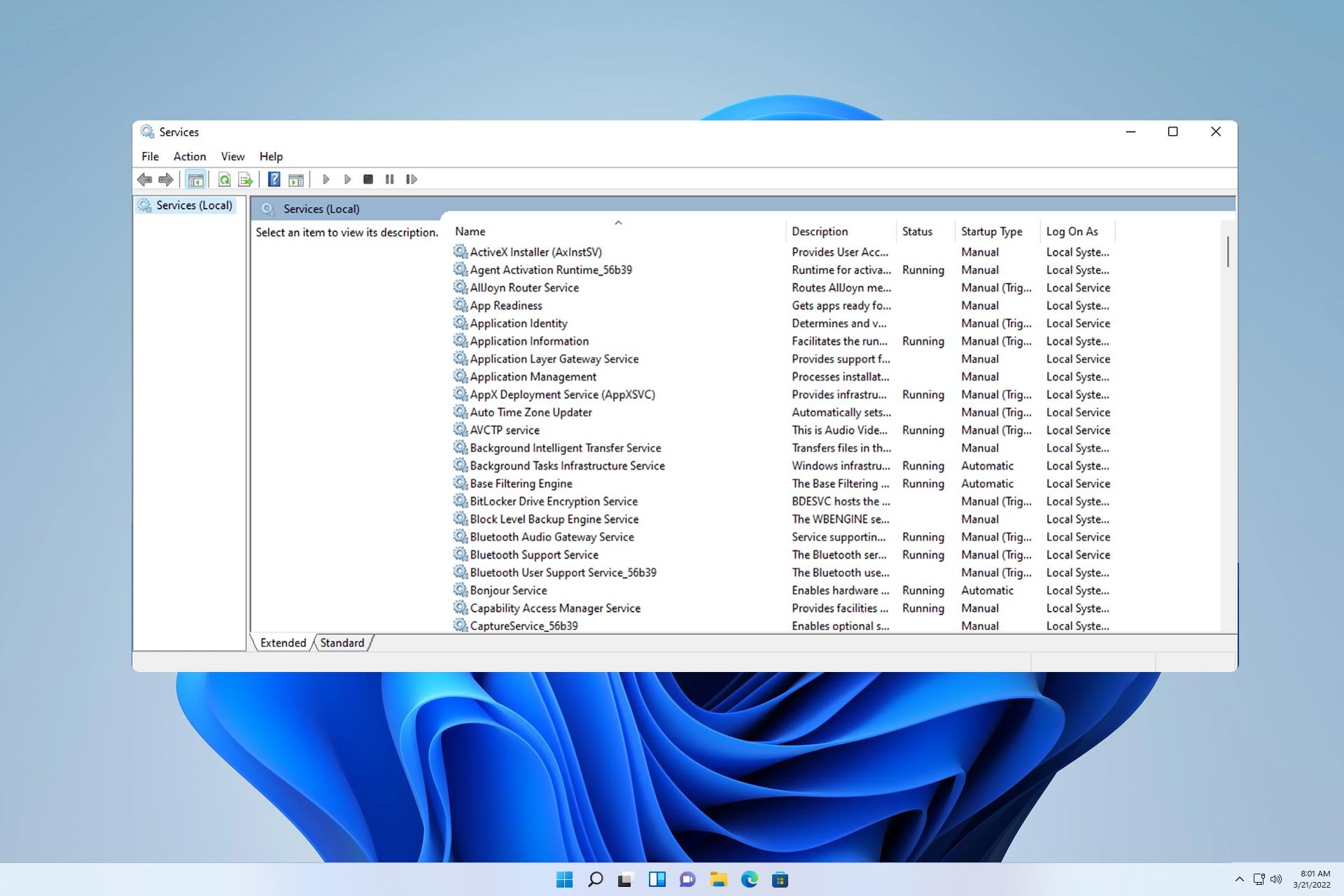Open the Action menu
Image resolution: width=1344 pixels, height=896 pixels.
pos(190,157)
